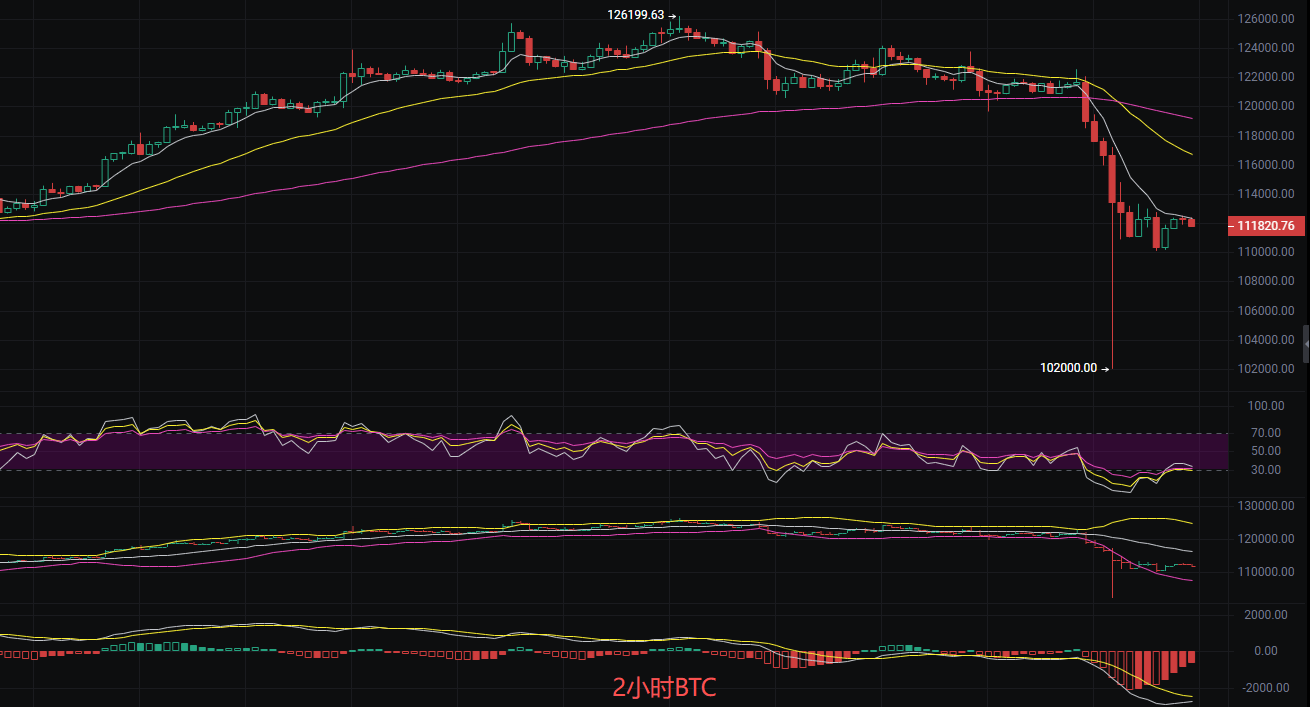Screen dimensions: 1310x707
Task: Click the RSI 100.00 scale label
Action: click(x=1266, y=406)
